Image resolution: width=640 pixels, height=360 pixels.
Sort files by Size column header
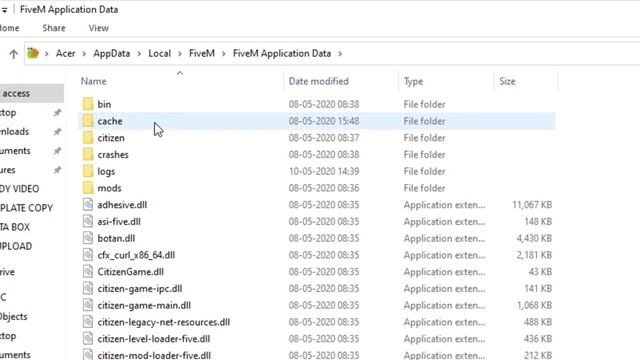[x=507, y=81]
